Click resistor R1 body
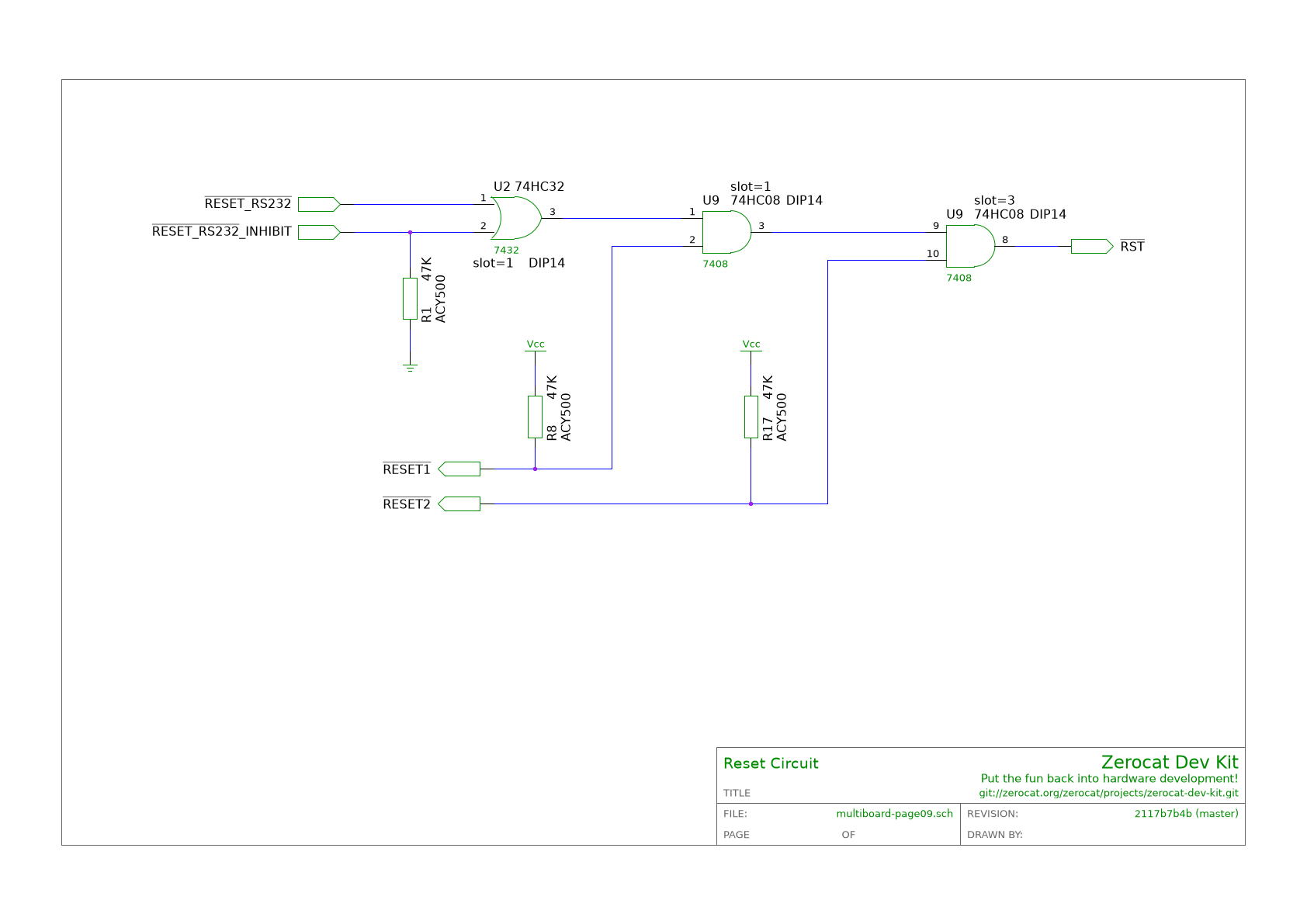The image size is (1307, 924). (x=410, y=299)
